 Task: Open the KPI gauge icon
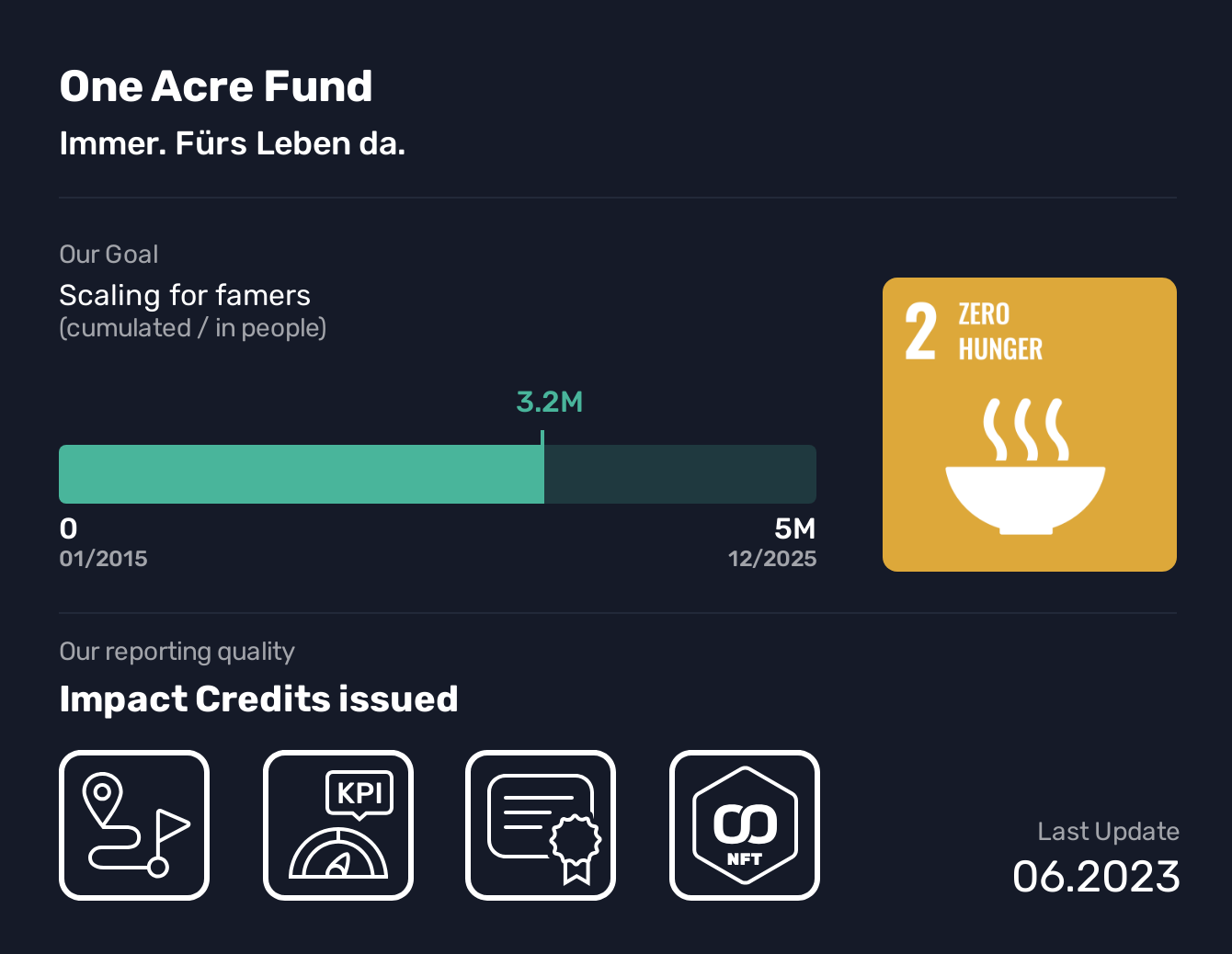[x=338, y=825]
